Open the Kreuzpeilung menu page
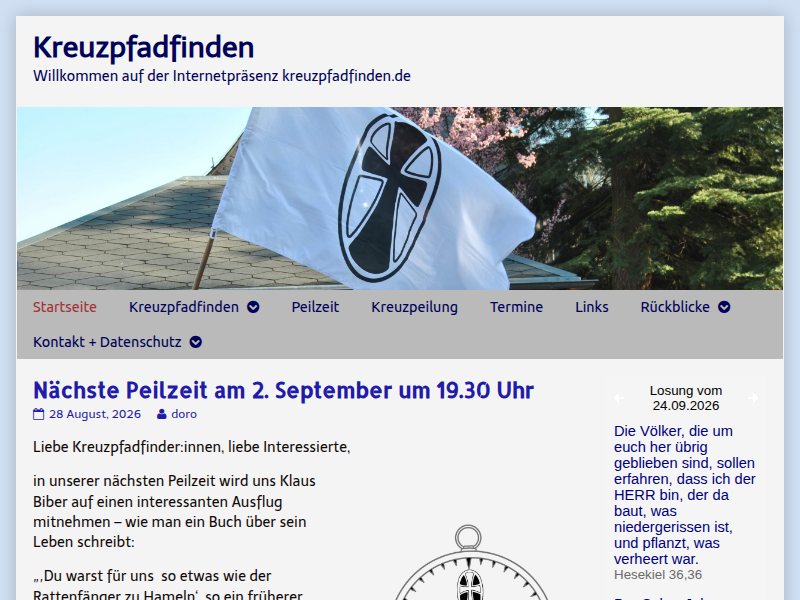The width and height of the screenshot is (800, 600). click(414, 307)
